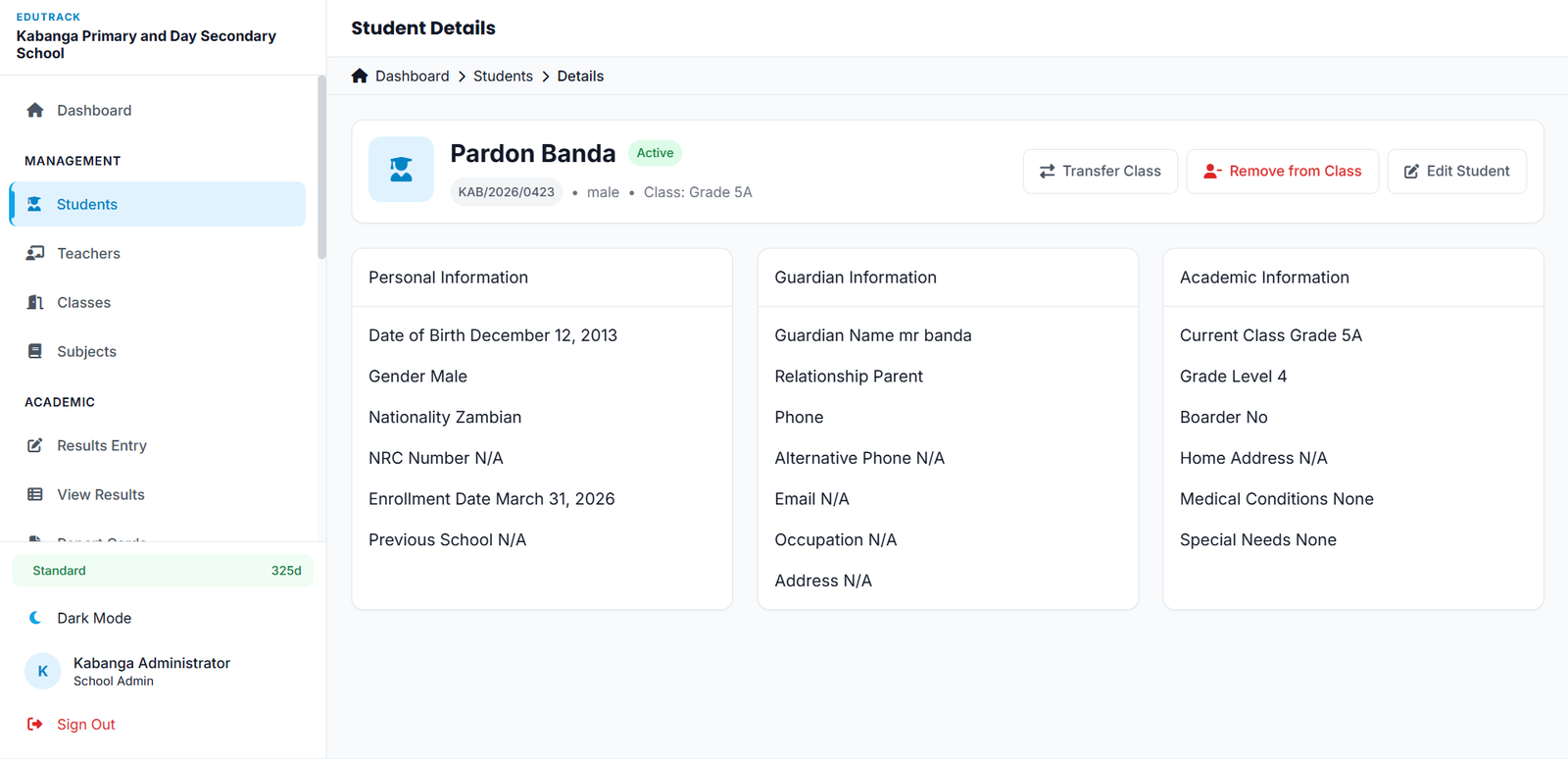Screen dimensions: 1568x759
Task: Open Results Entry in the sidebar
Action: [157, 445]
